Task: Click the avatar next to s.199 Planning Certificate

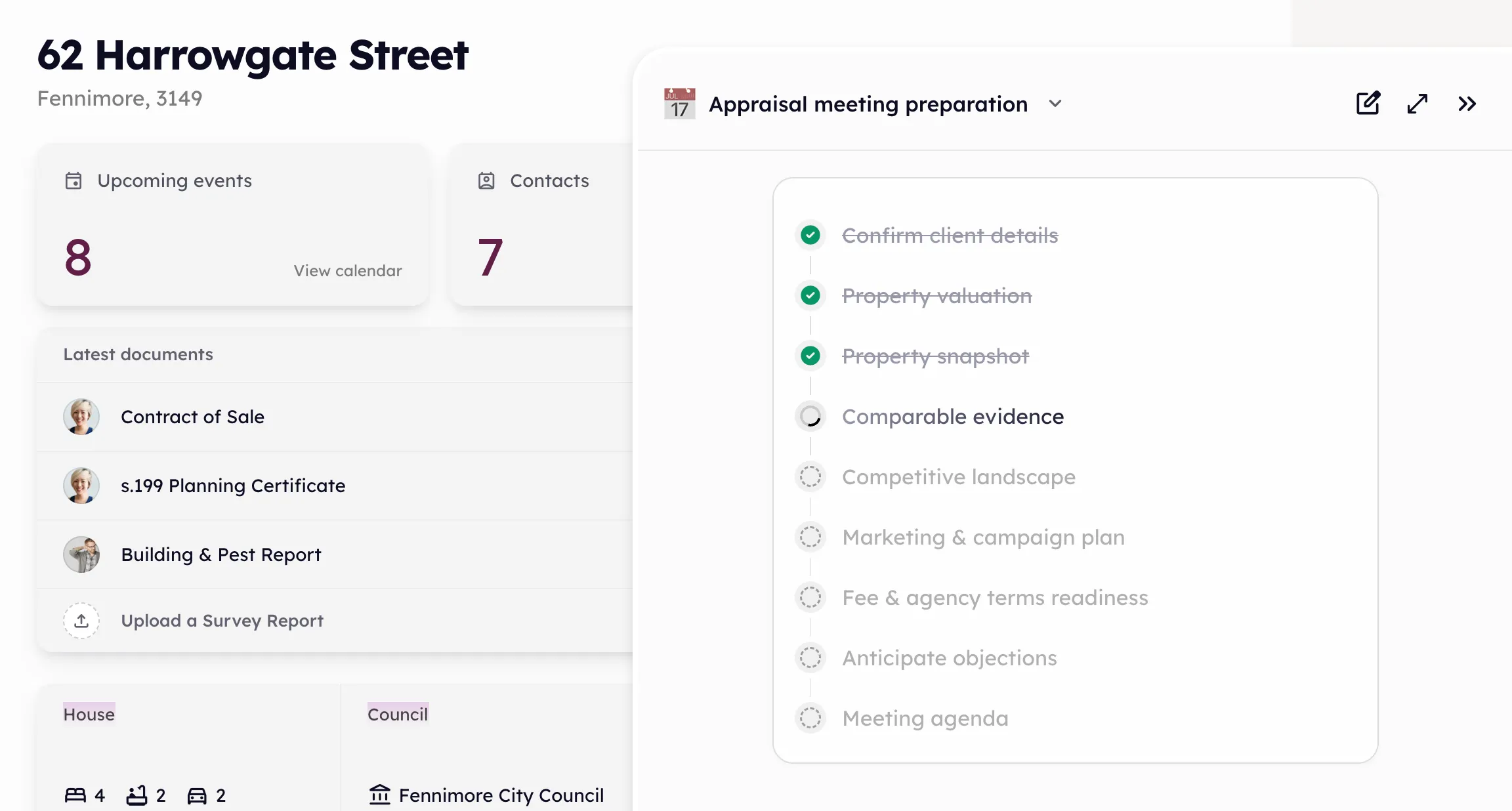Action: (x=81, y=486)
